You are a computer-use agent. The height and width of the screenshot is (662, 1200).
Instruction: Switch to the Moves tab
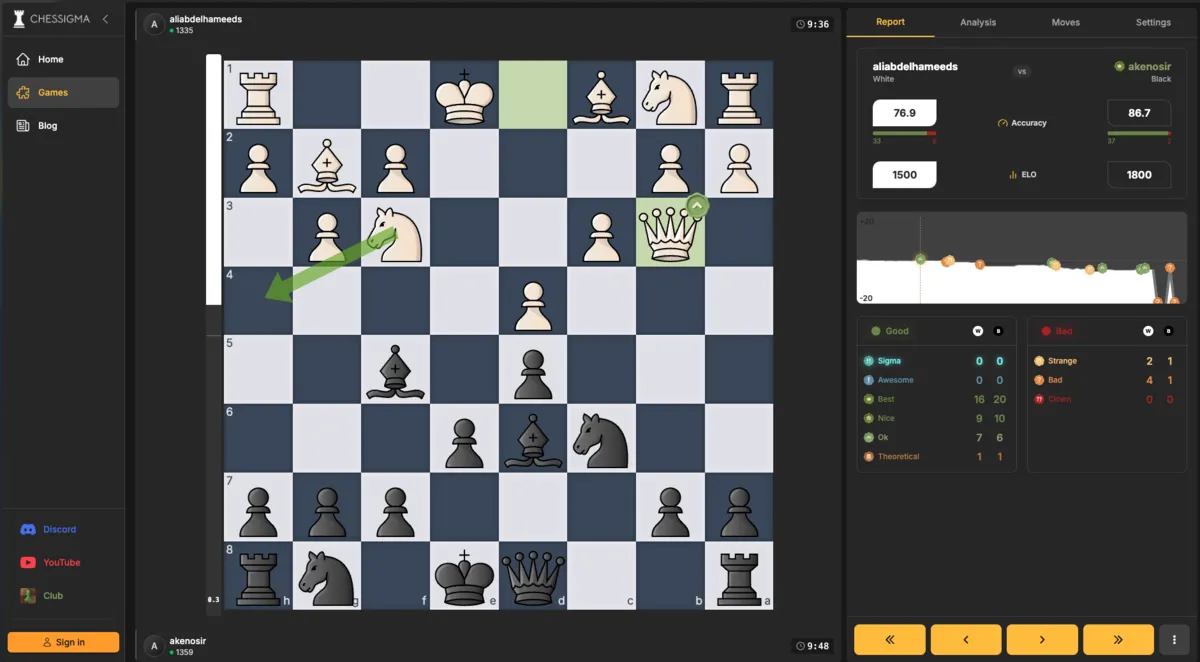[1065, 22]
